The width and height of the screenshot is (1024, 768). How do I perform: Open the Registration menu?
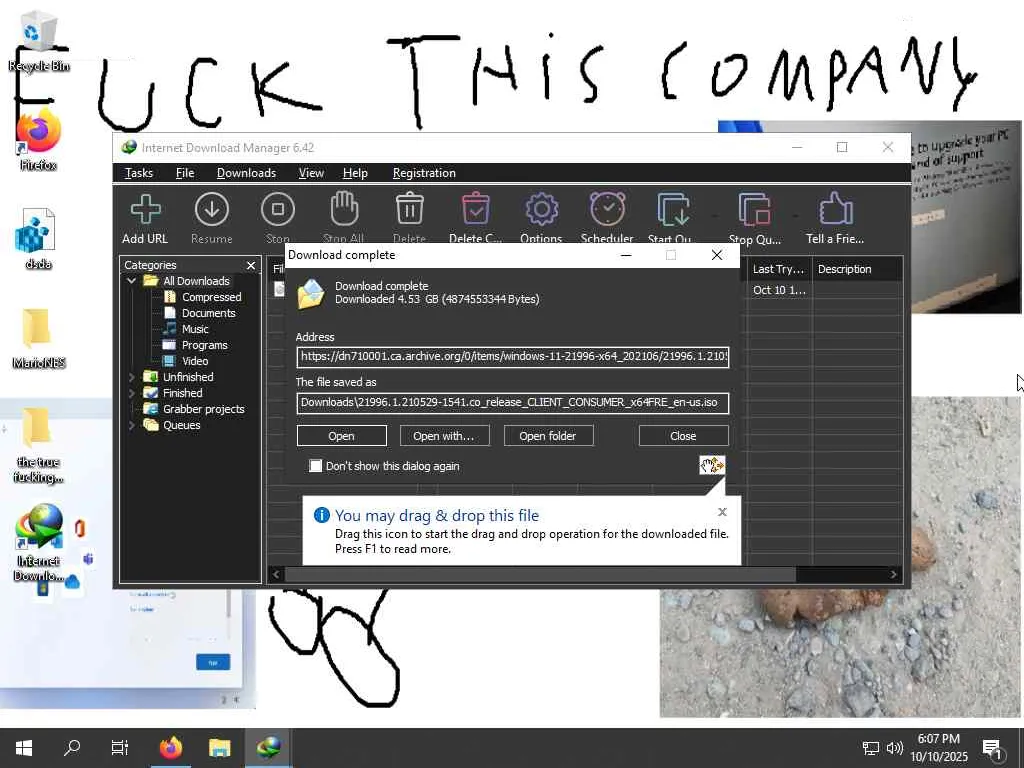point(424,173)
